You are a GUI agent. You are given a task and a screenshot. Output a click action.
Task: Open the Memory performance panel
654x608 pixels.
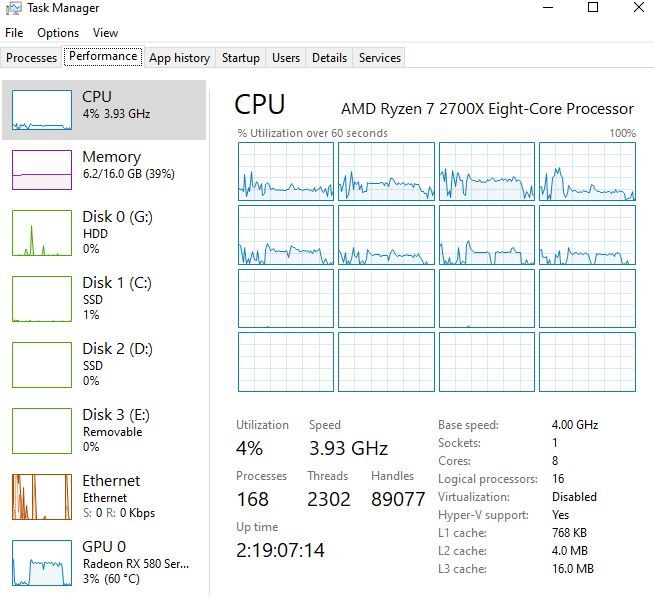coord(104,169)
